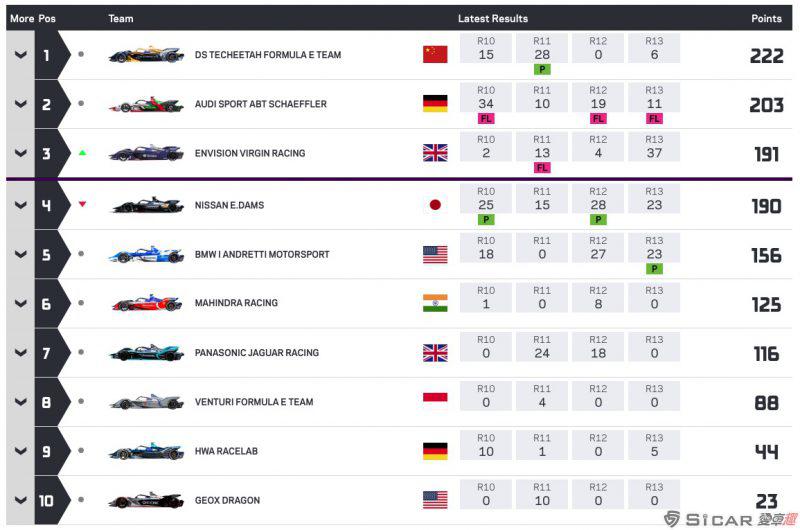Click the Panasonic Jaguar Racing car image
This screenshot has width=800, height=530.
146,352
